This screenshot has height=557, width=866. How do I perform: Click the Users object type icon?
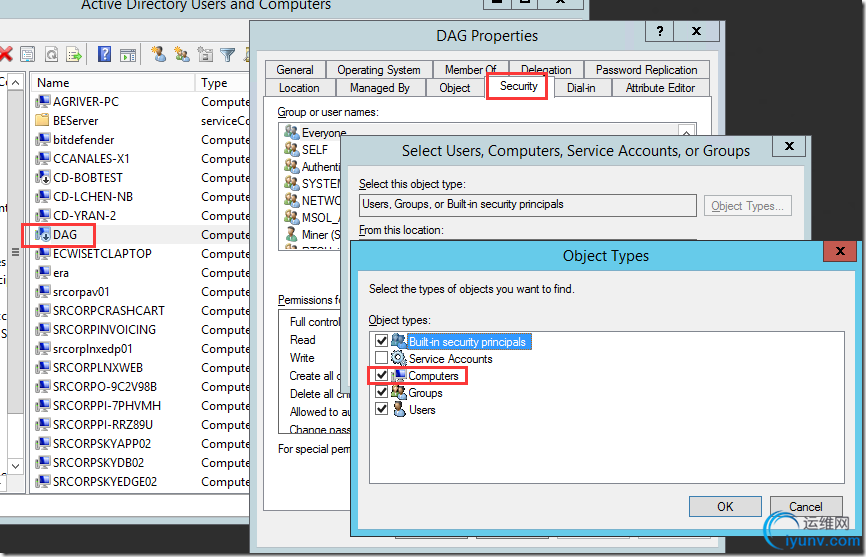[399, 410]
